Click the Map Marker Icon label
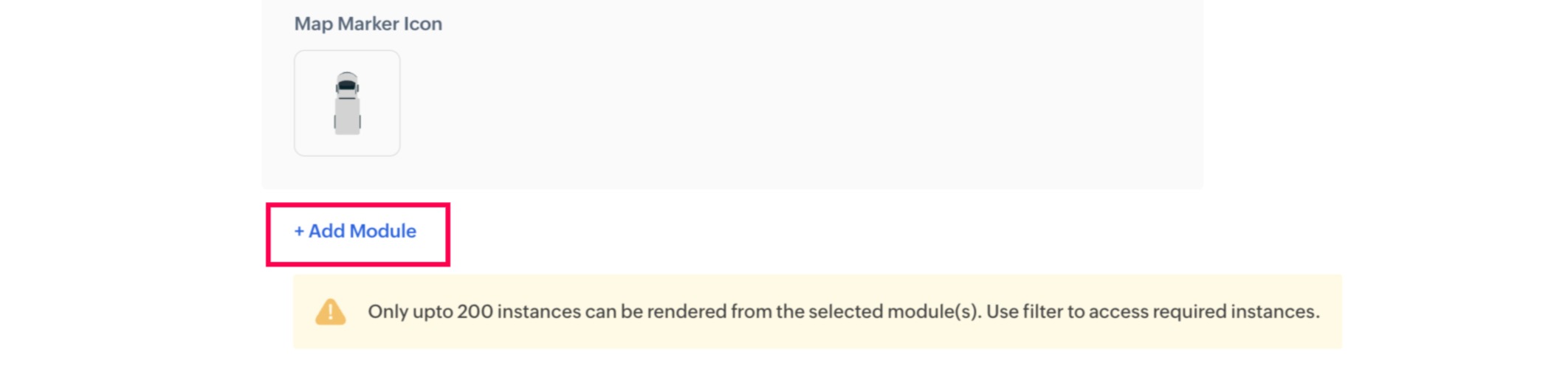1568x380 pixels. pyautogui.click(x=368, y=24)
